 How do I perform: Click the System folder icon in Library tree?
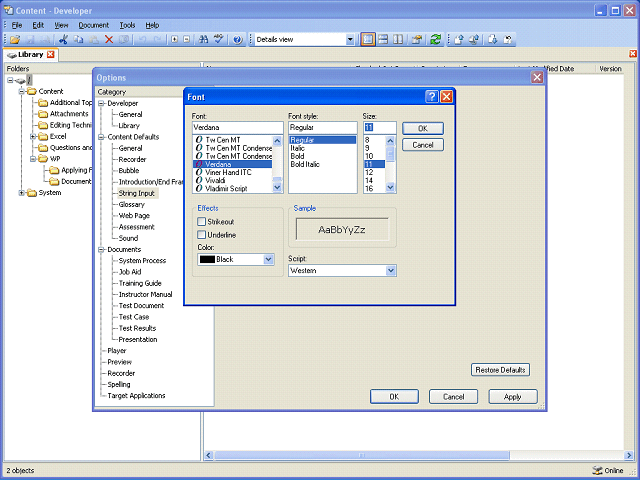tap(32, 193)
